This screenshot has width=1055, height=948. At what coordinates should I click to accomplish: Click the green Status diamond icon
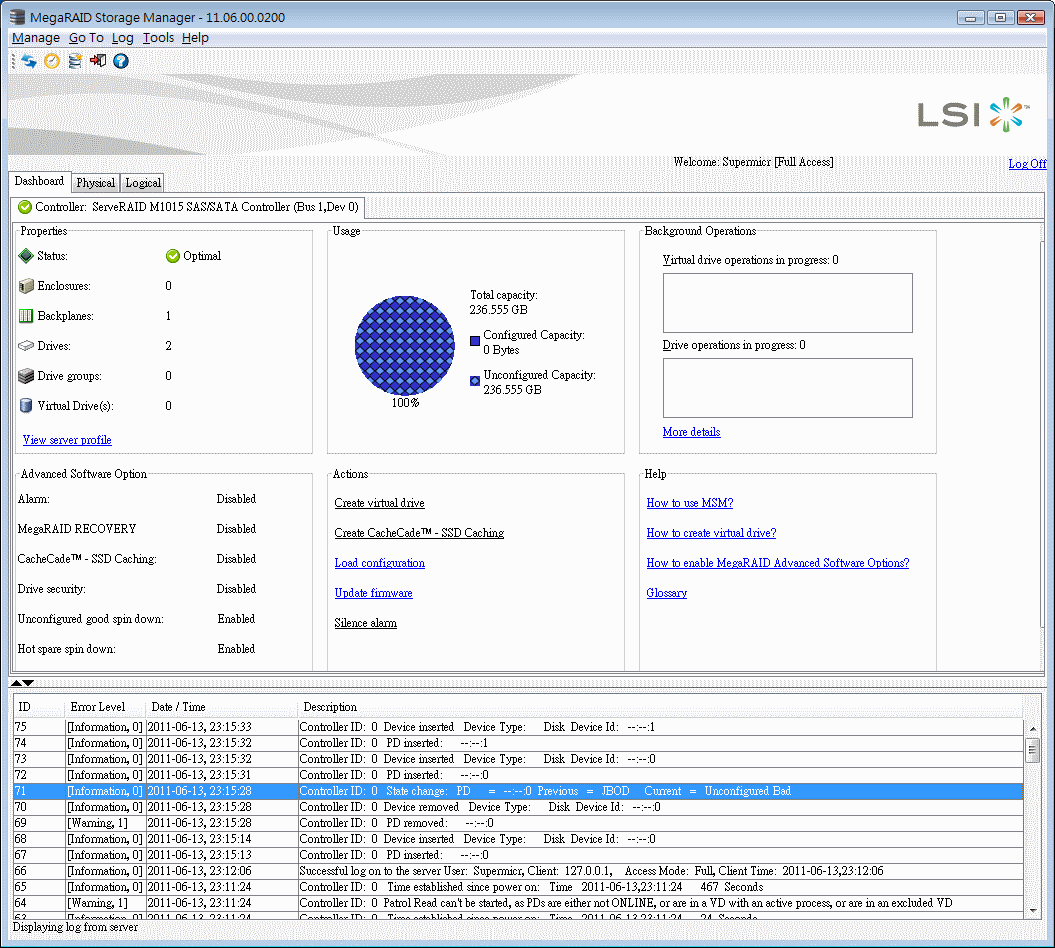tap(26, 256)
